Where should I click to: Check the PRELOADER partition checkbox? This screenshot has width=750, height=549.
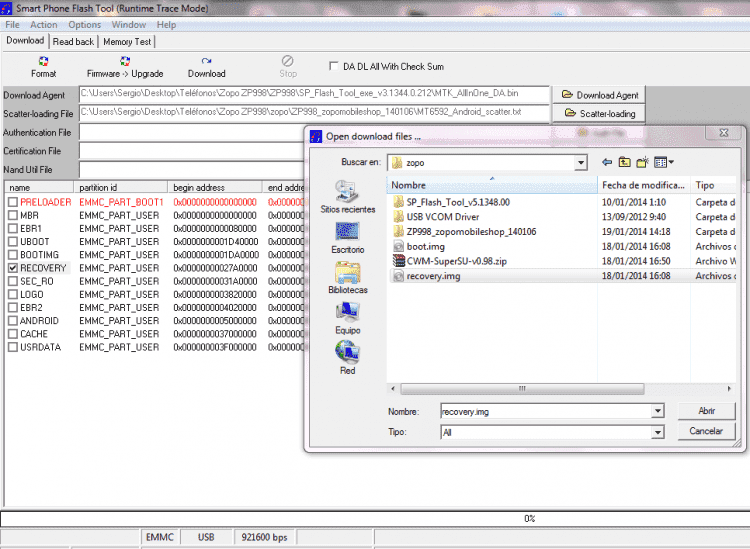click(13, 202)
